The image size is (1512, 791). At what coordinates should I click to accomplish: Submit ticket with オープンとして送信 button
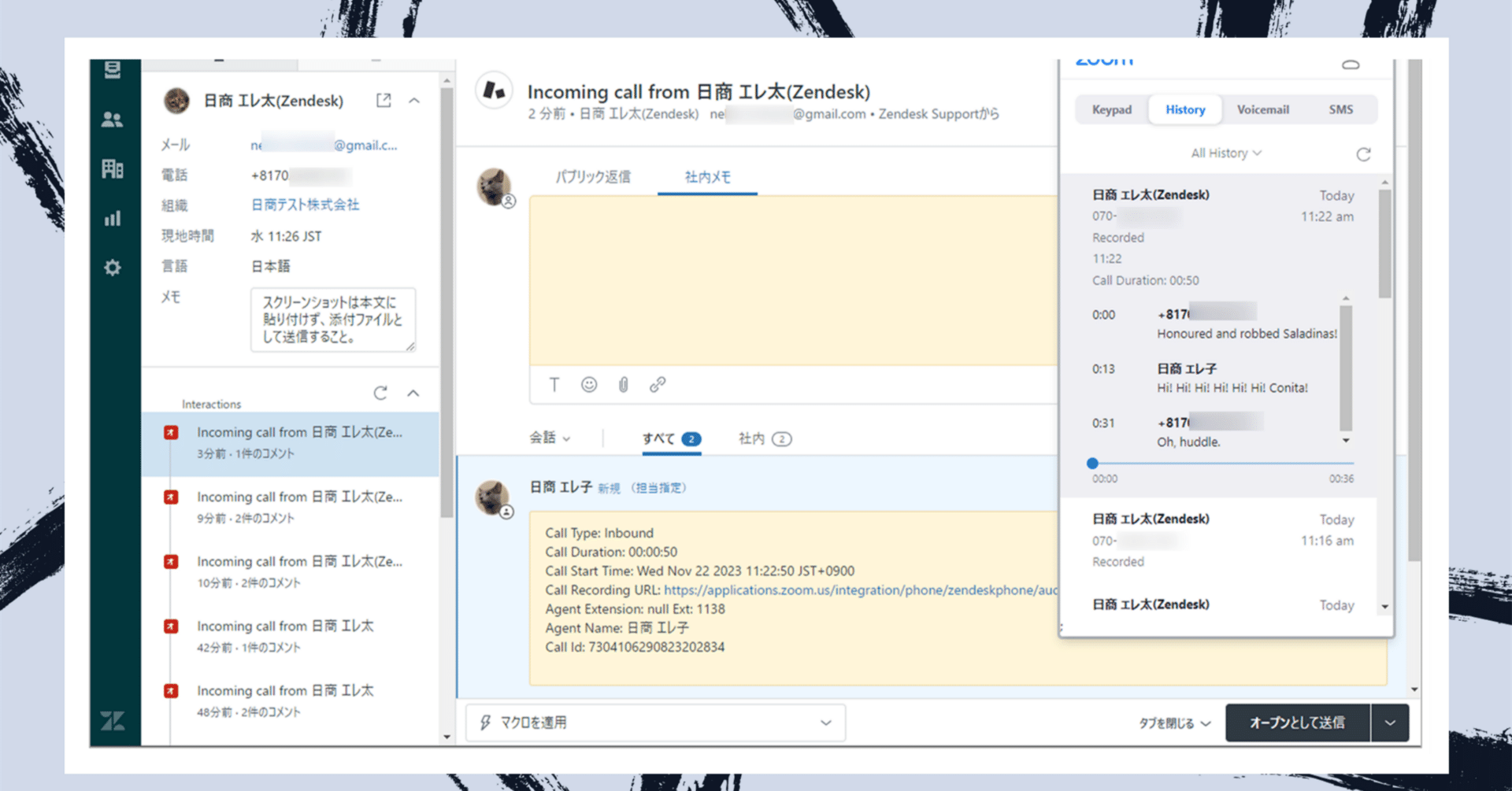click(x=1297, y=723)
